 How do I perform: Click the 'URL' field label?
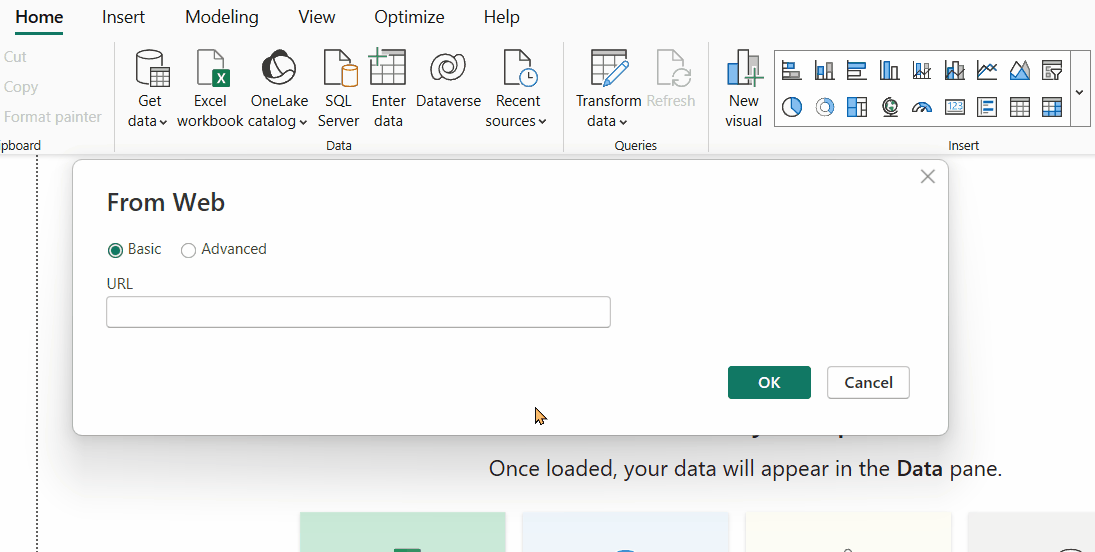119,284
